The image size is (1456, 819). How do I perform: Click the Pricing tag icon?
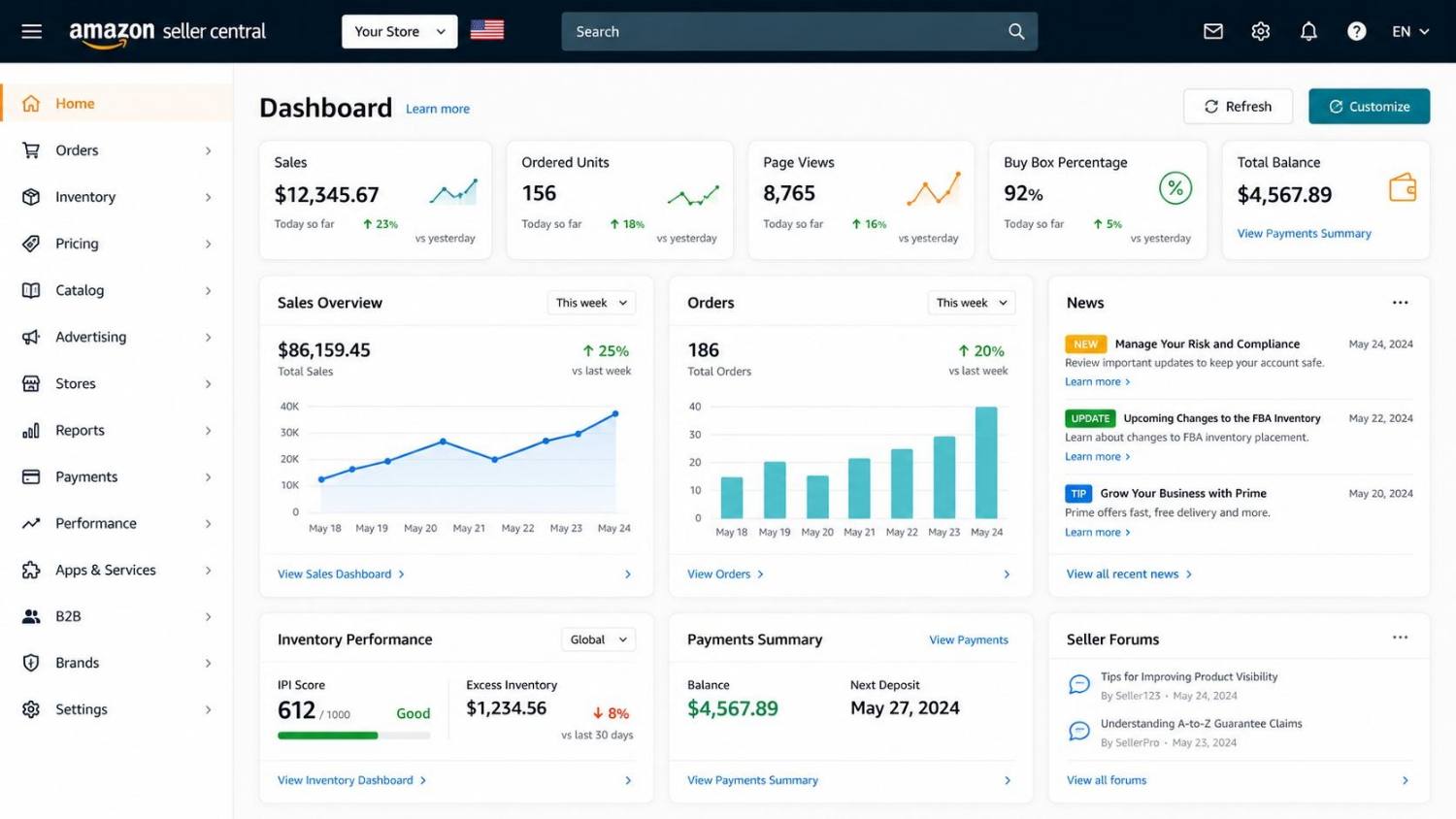31,244
